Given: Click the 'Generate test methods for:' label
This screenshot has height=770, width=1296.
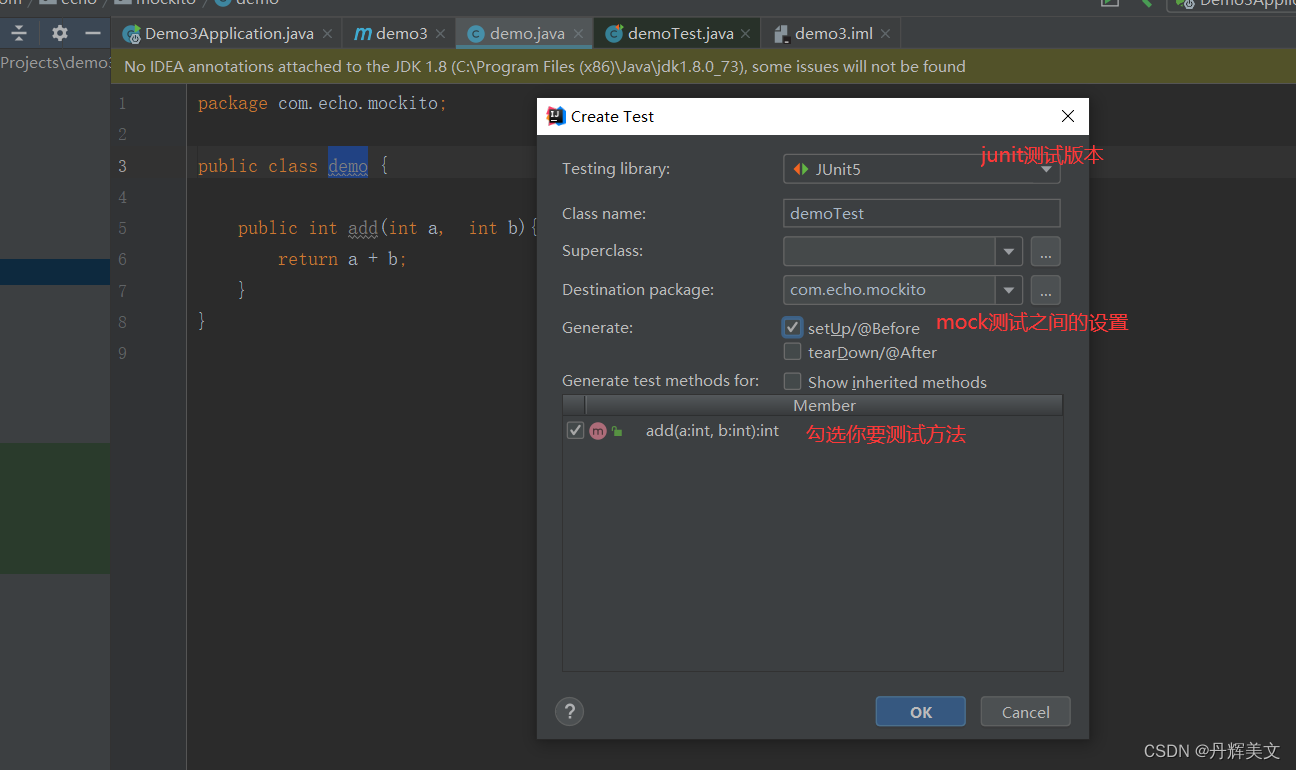Looking at the screenshot, I should tap(660, 380).
